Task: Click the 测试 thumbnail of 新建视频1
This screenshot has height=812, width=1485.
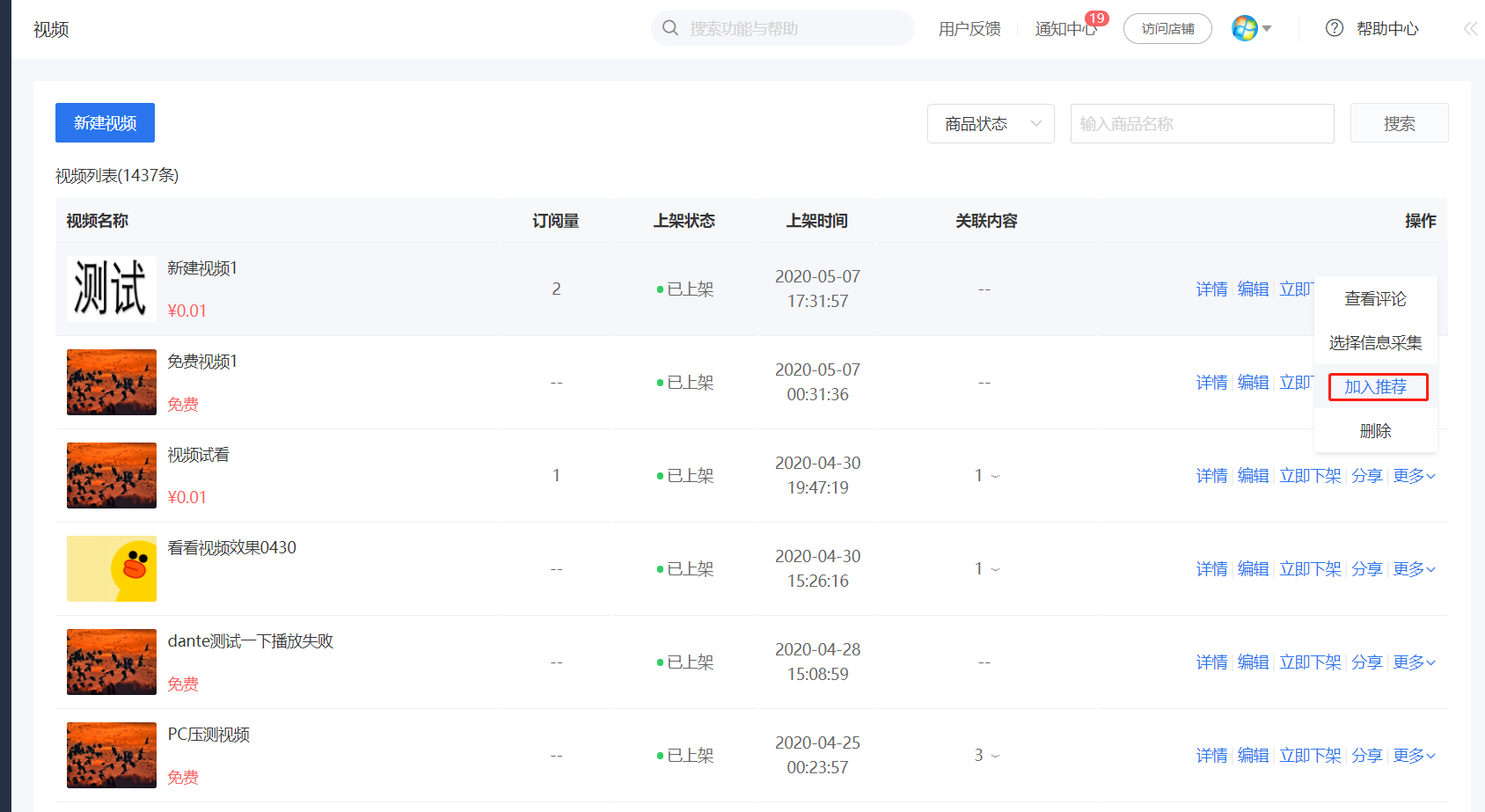Action: click(x=112, y=289)
